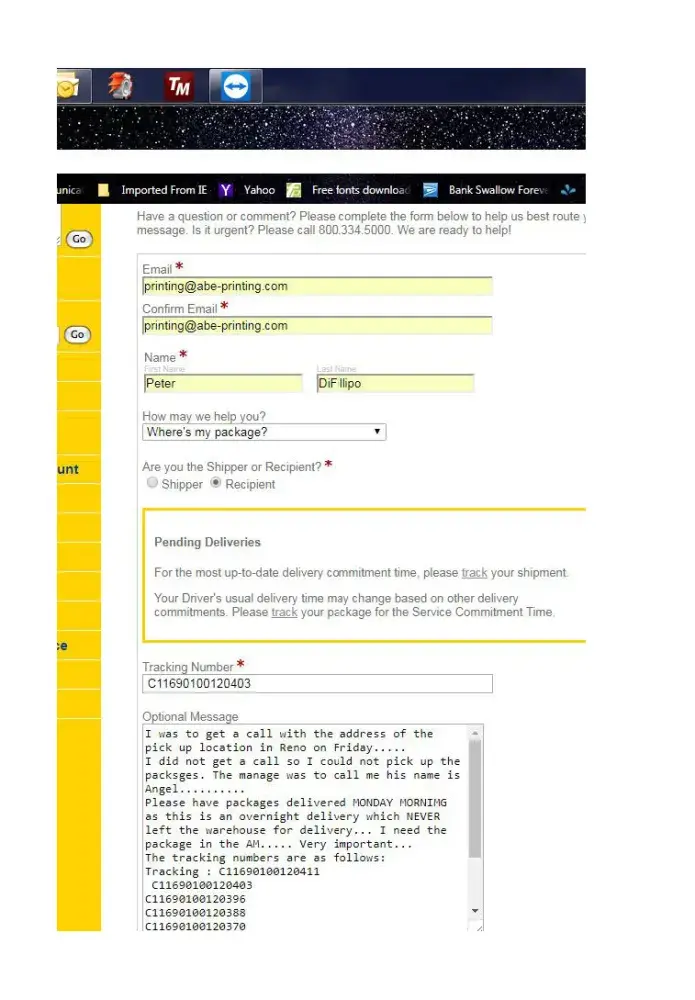695x1000 pixels.
Task: Click the Confirm Email input field
Action: [317, 325]
